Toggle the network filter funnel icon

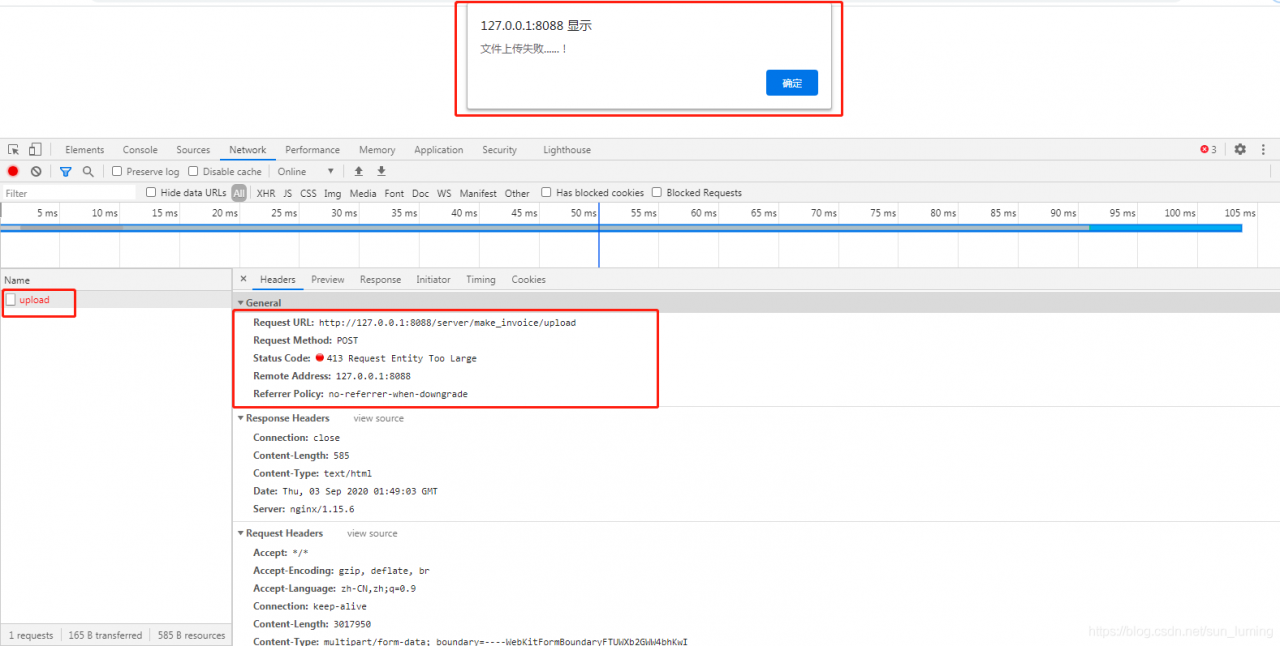coord(66,172)
